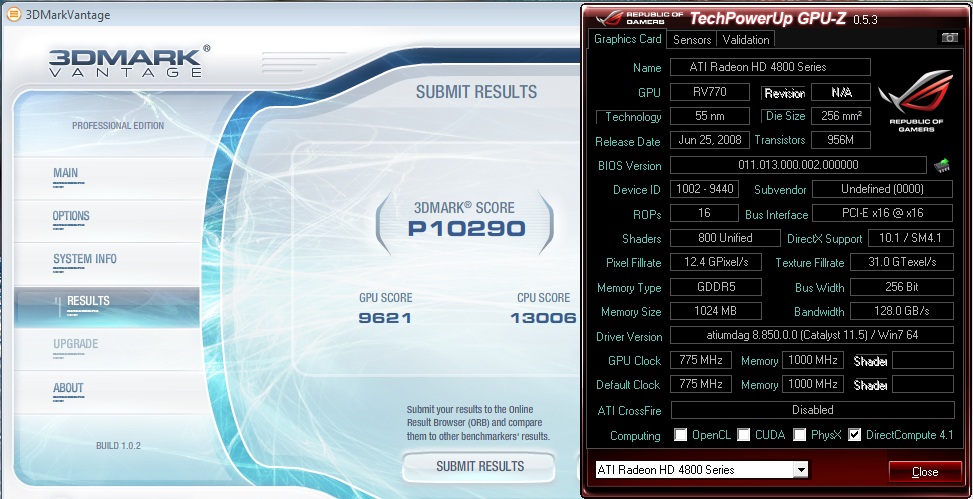Go to MAIN in 3DMark Vantage
Image resolution: width=973 pixels, height=499 pixels.
point(65,173)
